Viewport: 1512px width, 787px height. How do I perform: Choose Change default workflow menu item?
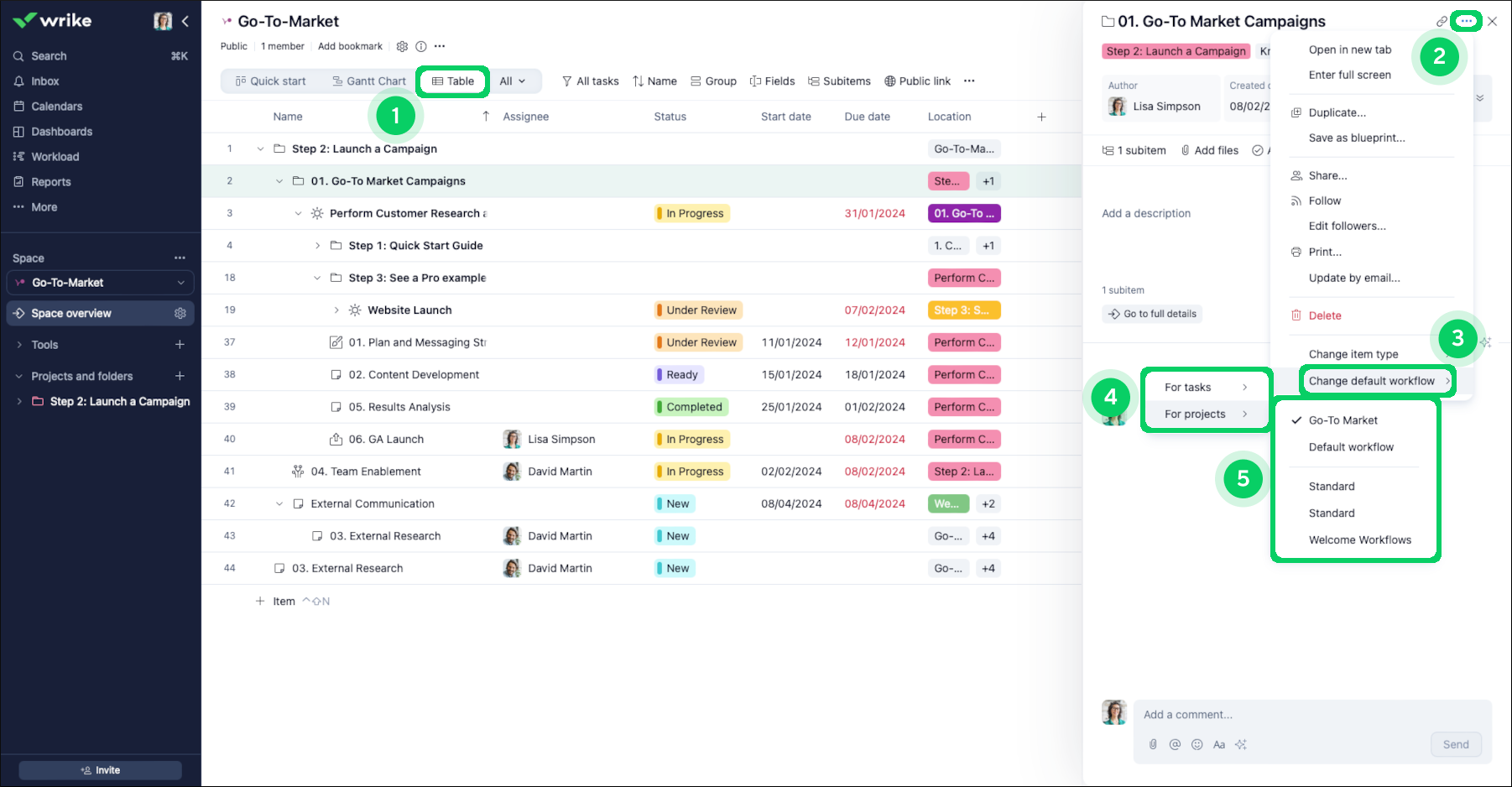(1372, 381)
